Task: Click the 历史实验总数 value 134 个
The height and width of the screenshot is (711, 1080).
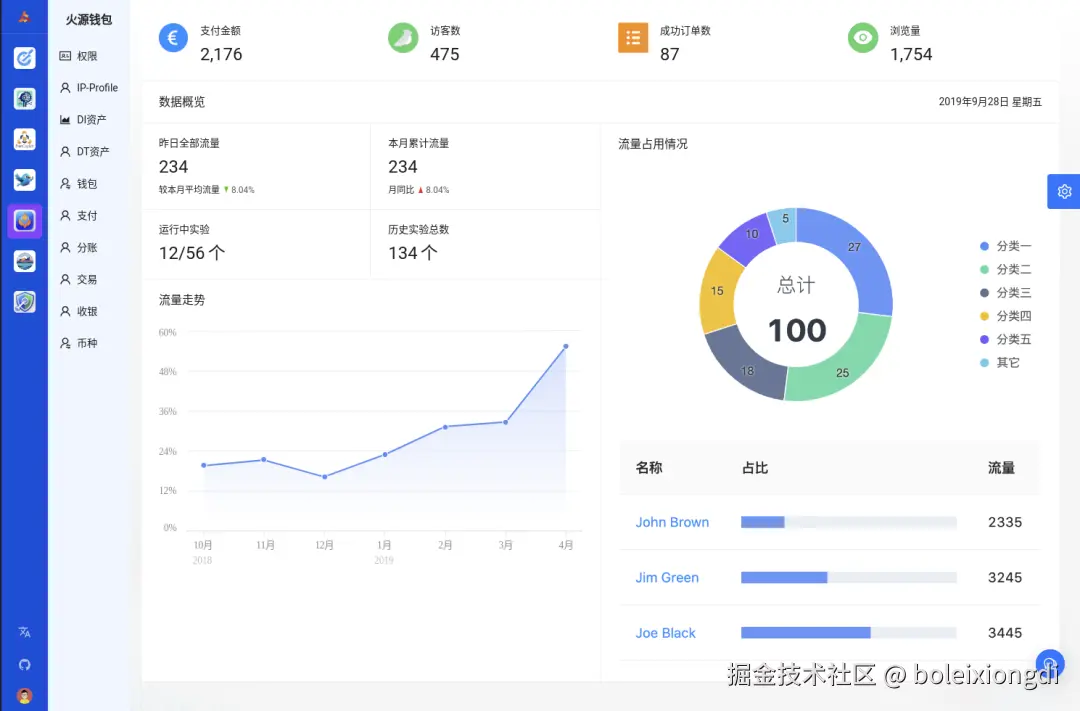Action: coord(413,253)
